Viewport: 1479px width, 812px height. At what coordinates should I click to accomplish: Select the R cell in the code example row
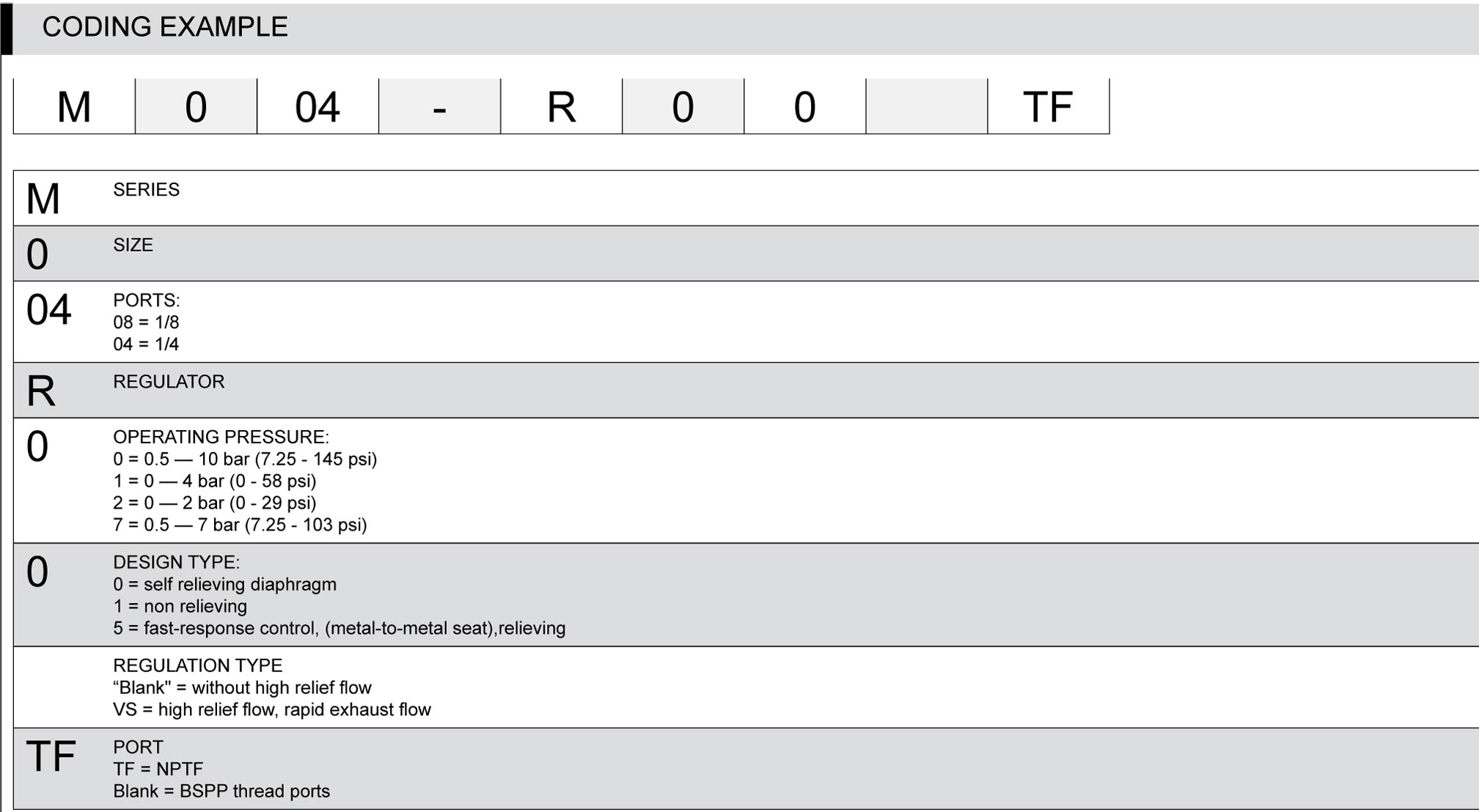(x=561, y=107)
